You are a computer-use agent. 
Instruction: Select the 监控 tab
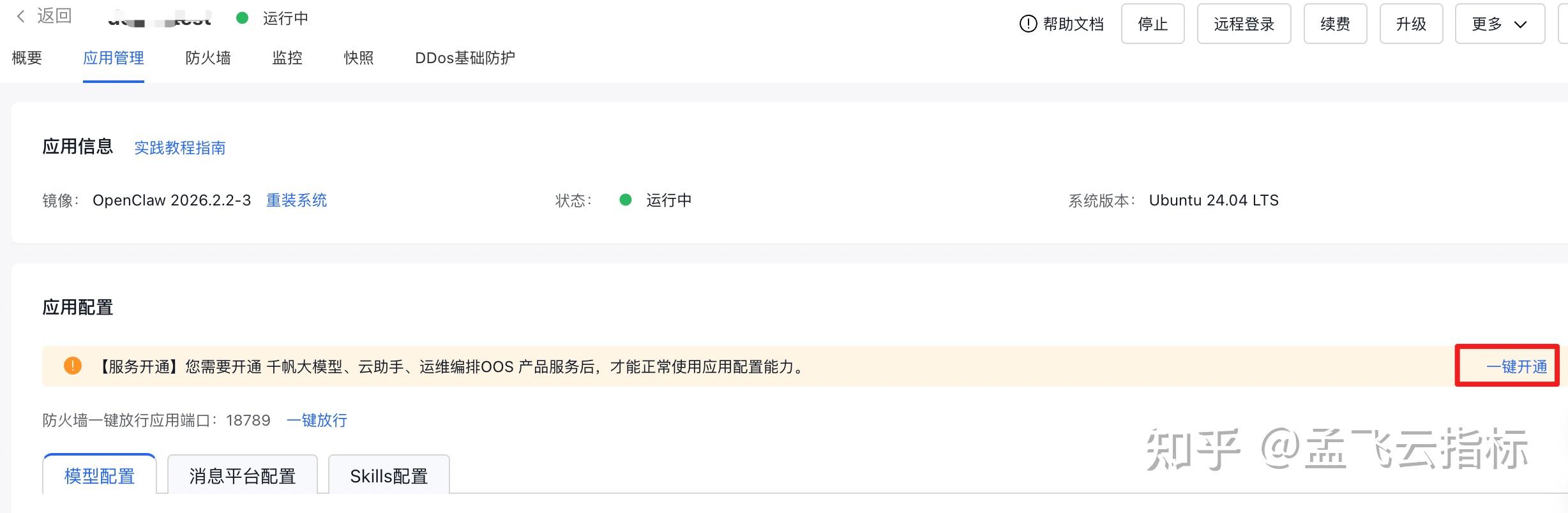coord(287,58)
